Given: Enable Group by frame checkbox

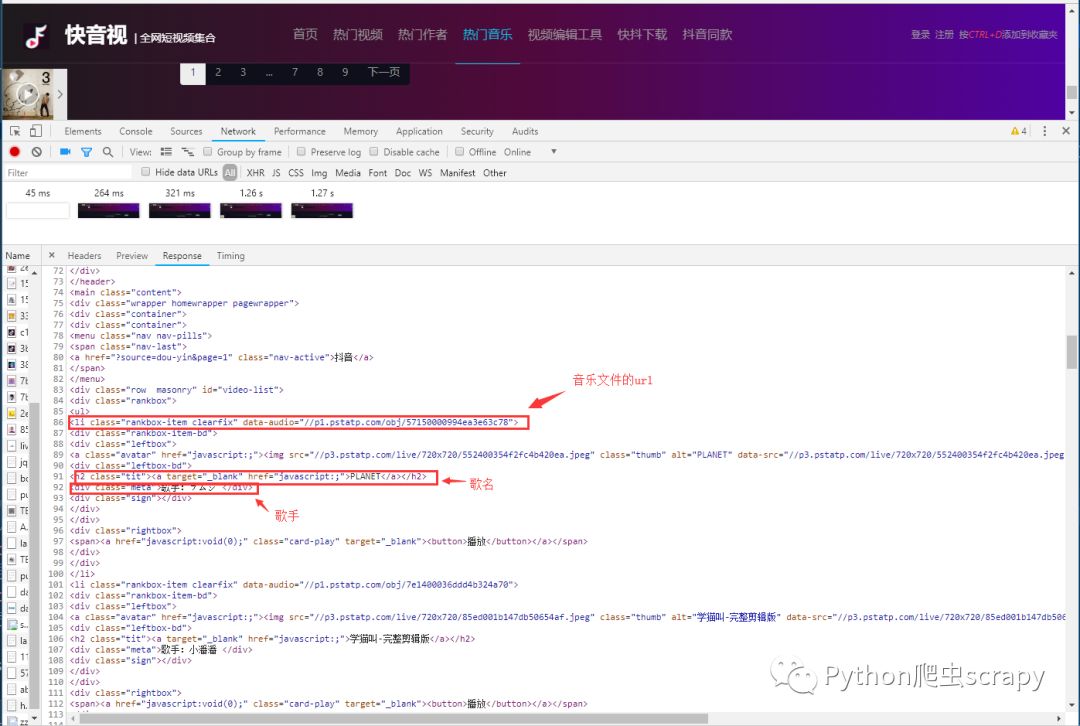Looking at the screenshot, I should point(207,152).
